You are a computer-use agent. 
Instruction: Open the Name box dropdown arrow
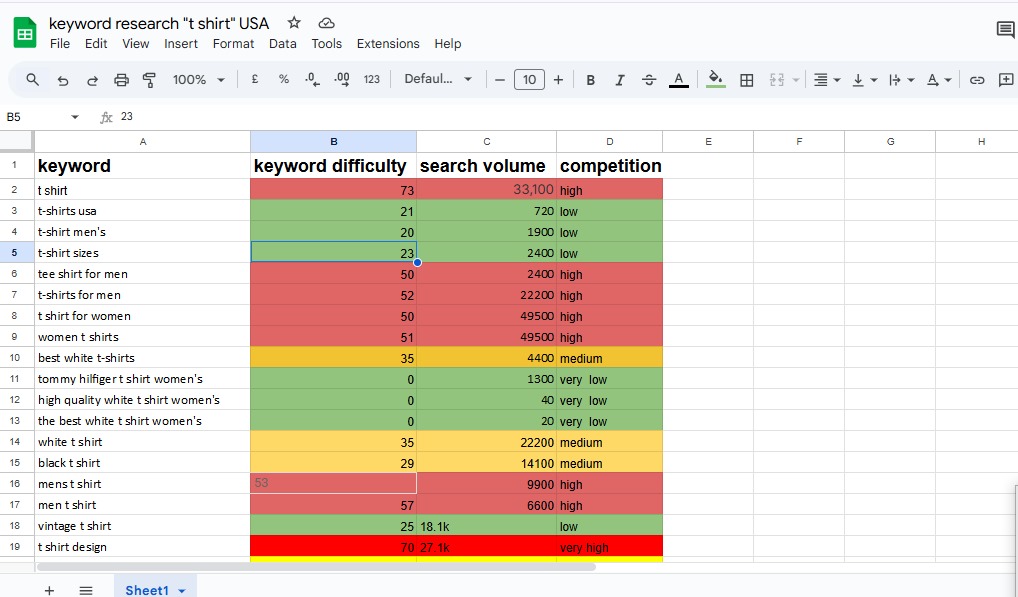75,117
